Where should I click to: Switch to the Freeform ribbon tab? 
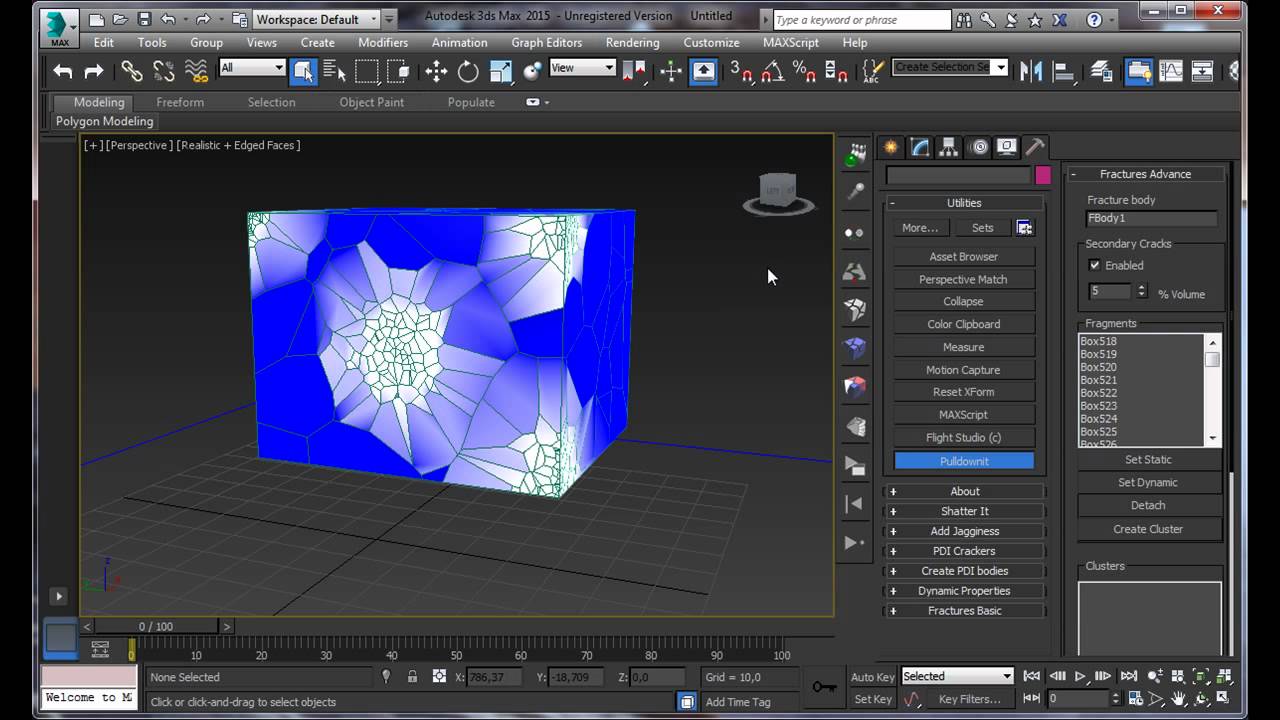coord(180,102)
